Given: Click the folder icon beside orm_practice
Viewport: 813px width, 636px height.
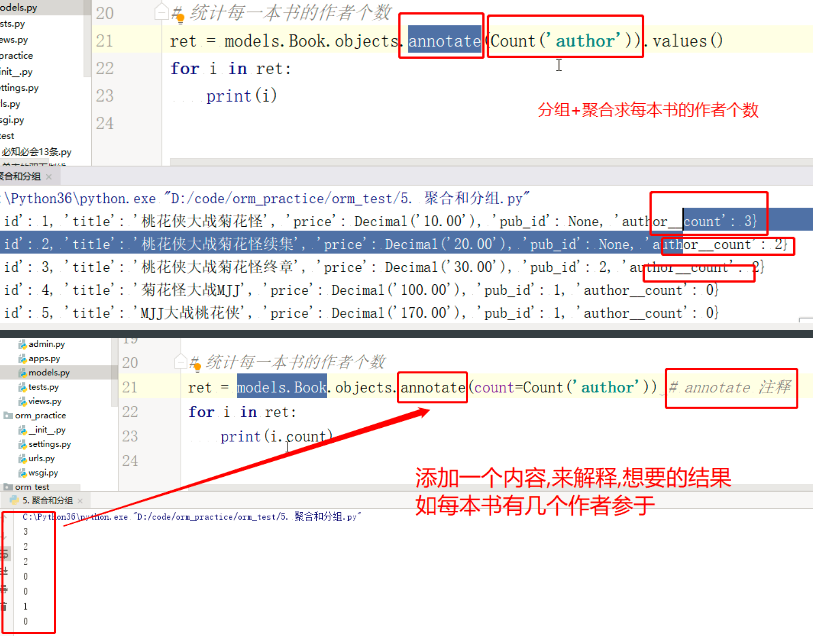Looking at the screenshot, I should pyautogui.click(x=8, y=416).
